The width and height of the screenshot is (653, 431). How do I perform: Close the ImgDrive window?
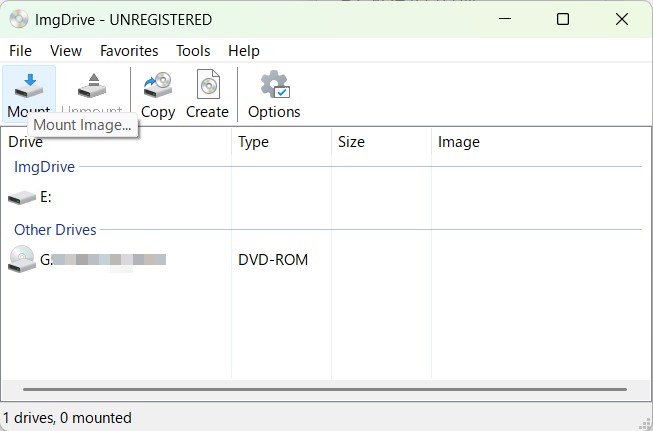coord(622,19)
